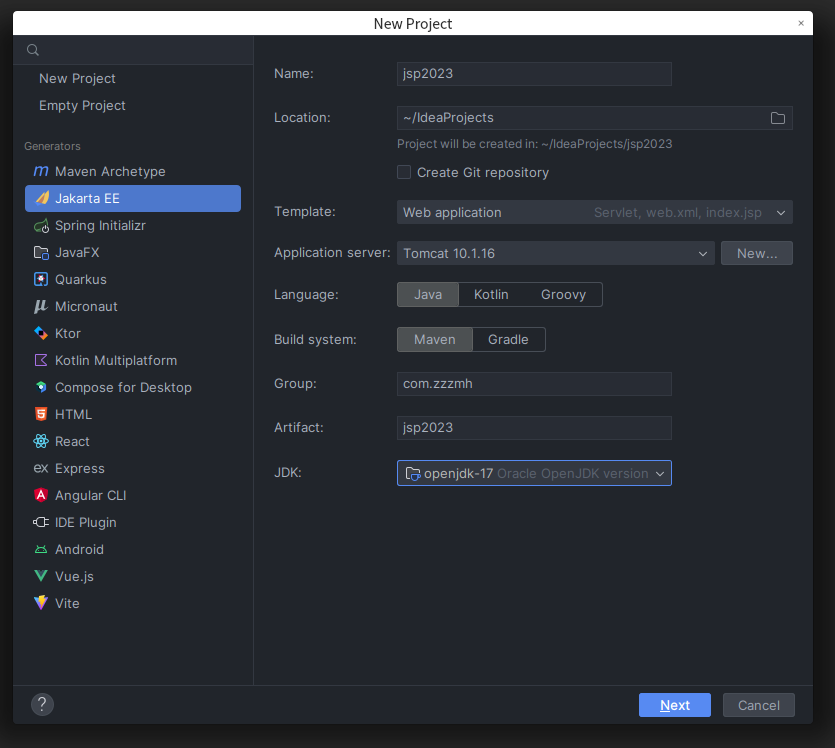Open the Template dropdown
835x748 pixels.
[x=594, y=212]
